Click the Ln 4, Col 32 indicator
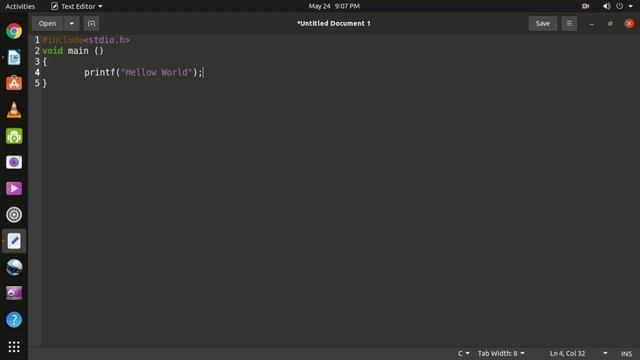This screenshot has height=360, width=640. [x=567, y=353]
